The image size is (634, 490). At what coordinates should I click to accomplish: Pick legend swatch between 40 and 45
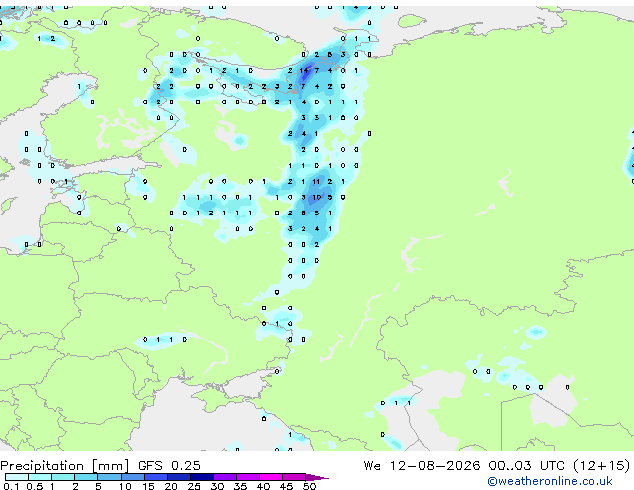pyautogui.click(x=271, y=477)
